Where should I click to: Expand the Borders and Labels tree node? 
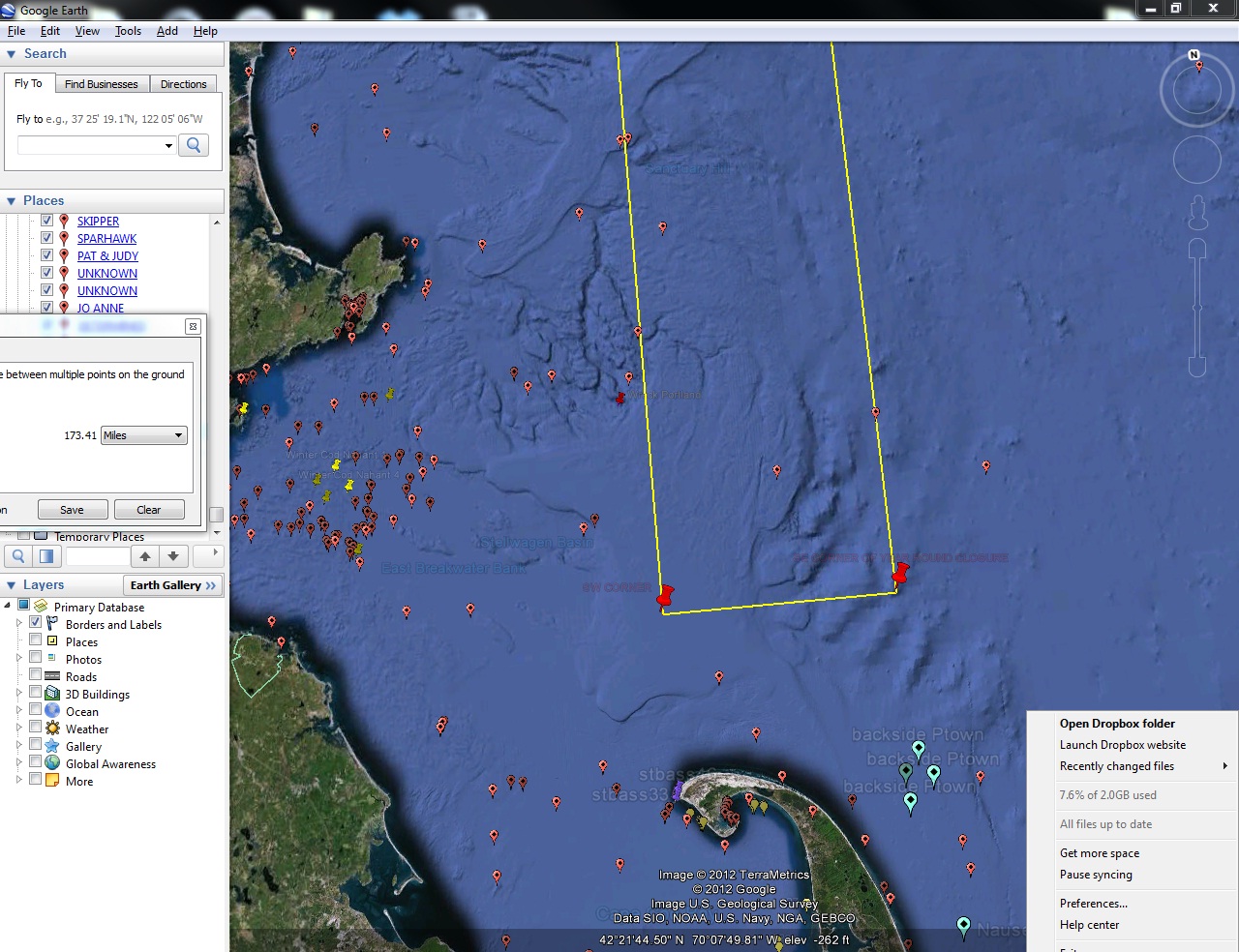tap(18, 623)
